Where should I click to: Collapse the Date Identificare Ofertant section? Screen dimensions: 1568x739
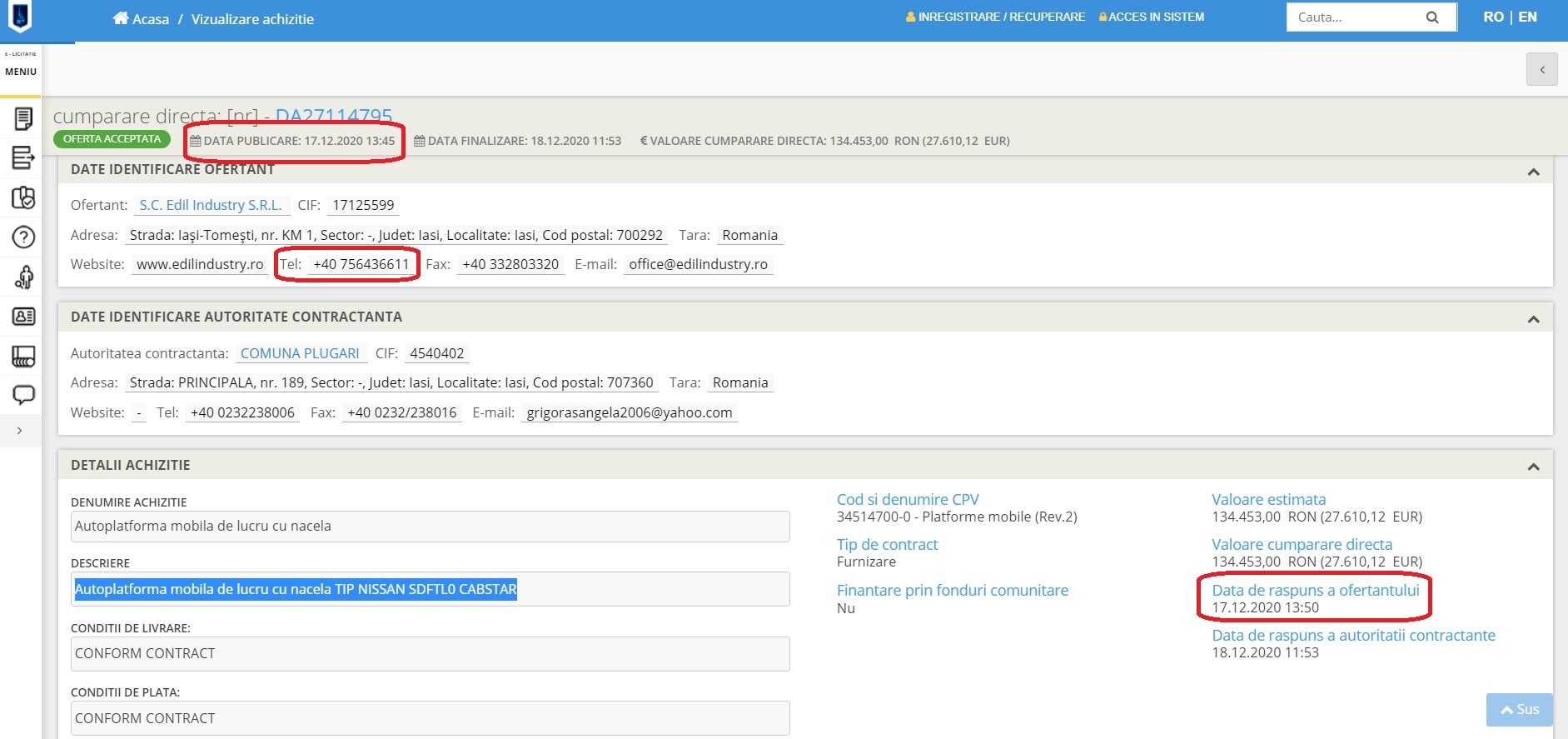pyautogui.click(x=1533, y=172)
